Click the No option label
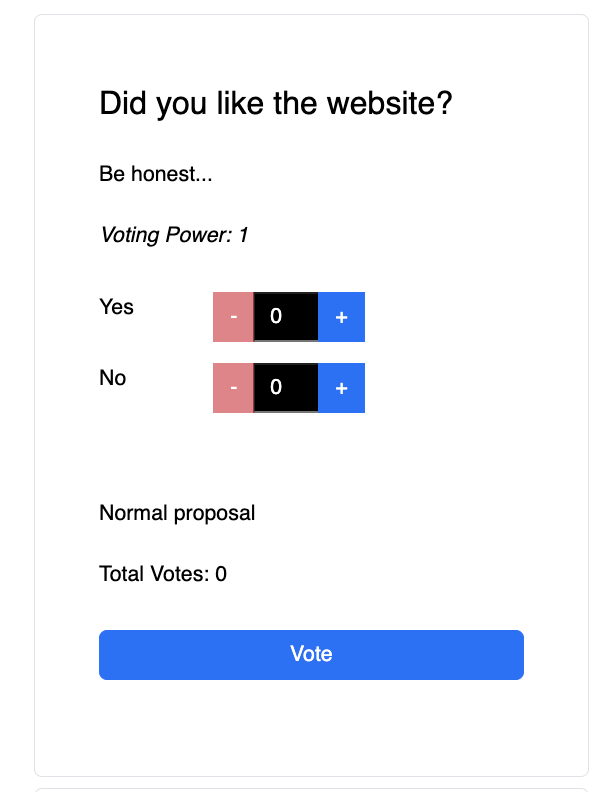 [113, 378]
